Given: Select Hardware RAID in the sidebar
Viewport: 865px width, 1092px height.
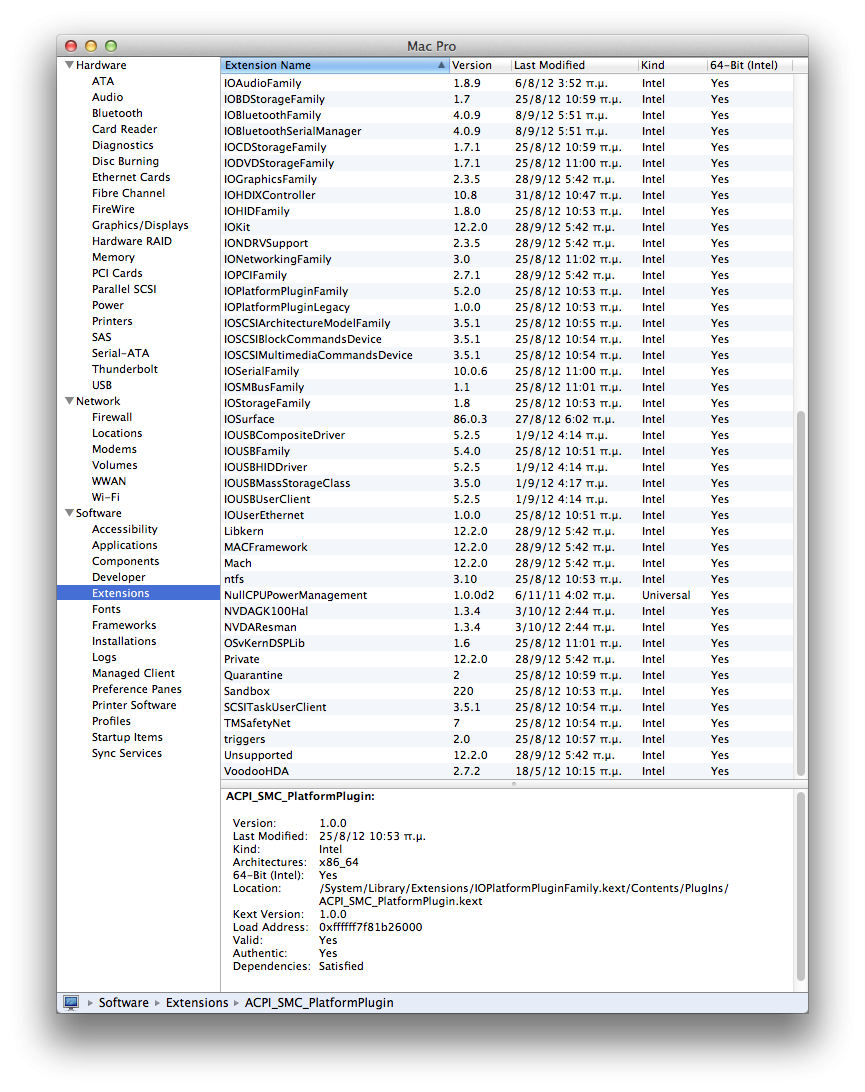Looking at the screenshot, I should point(132,241).
